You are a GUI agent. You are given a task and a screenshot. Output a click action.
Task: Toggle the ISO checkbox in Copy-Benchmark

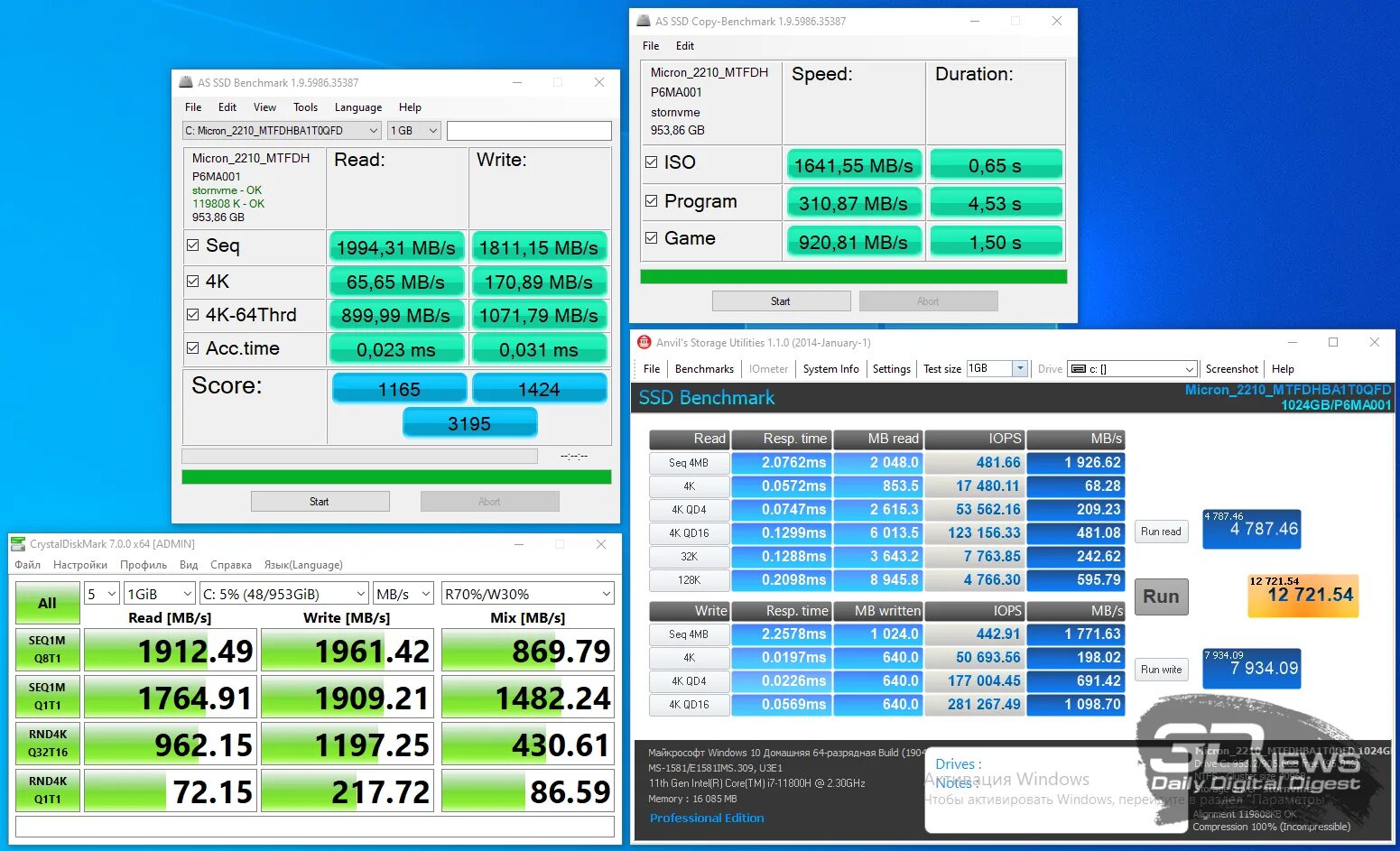tap(652, 162)
